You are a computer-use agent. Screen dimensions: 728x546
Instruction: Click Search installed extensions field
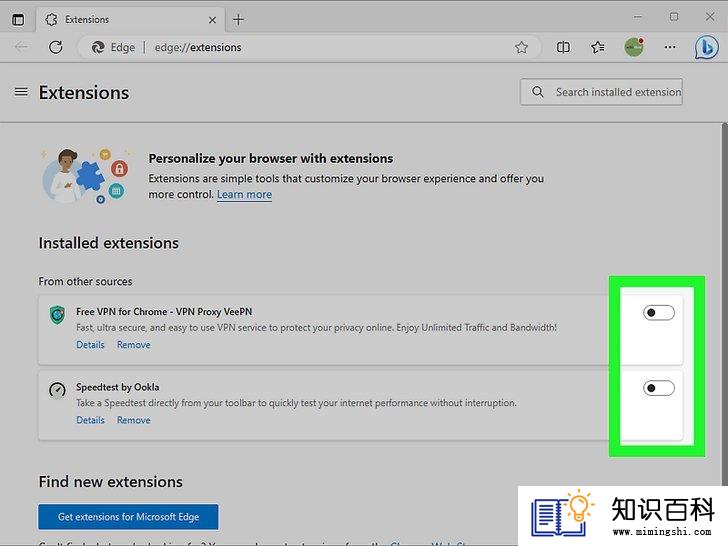[601, 92]
